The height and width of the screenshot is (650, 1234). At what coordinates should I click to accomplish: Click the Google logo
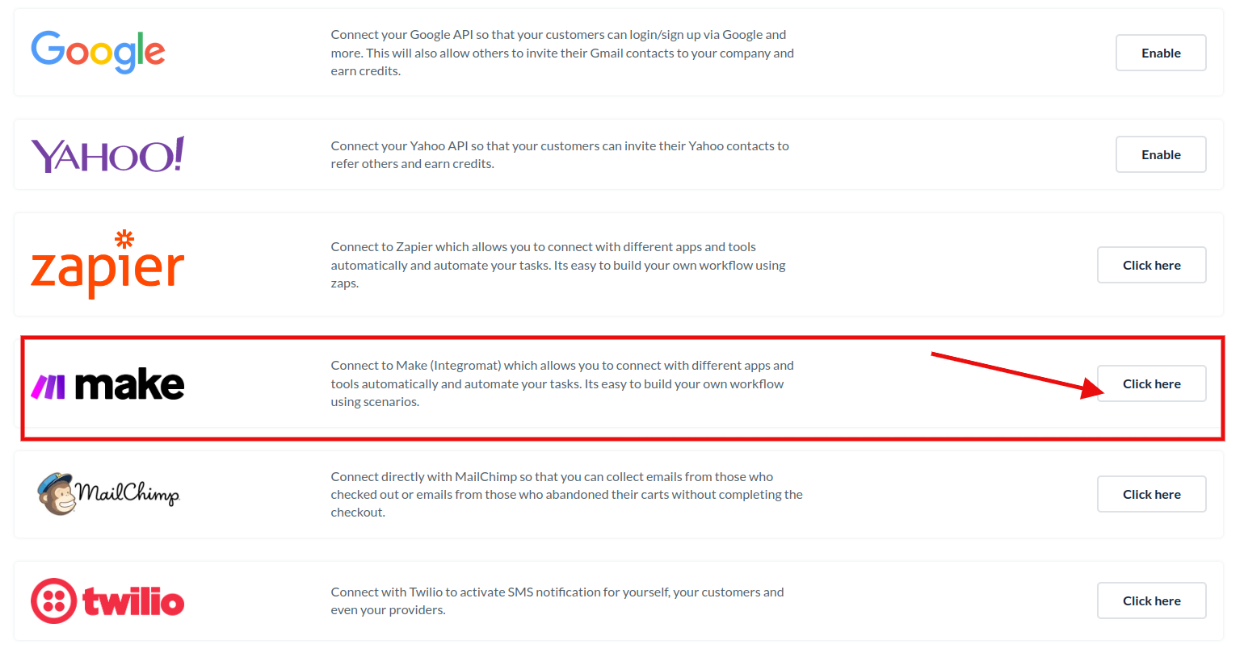click(97, 52)
